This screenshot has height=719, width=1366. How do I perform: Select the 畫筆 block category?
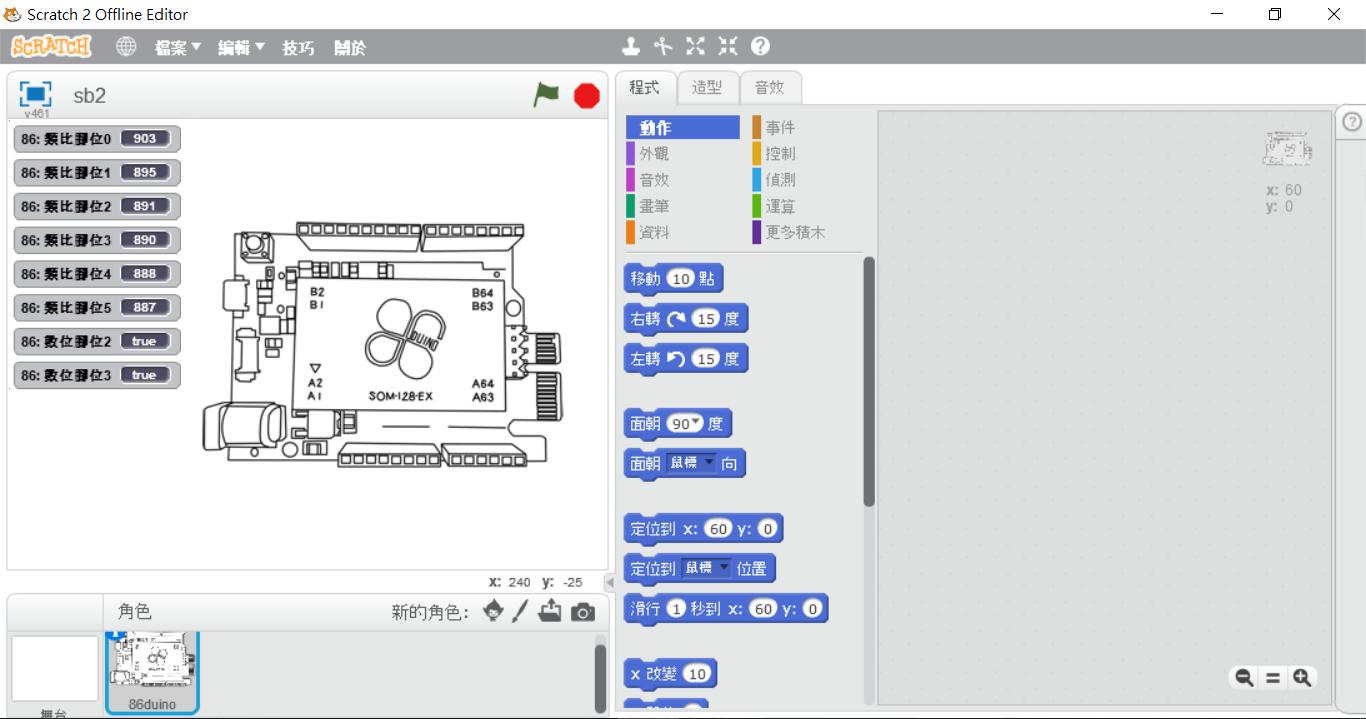click(x=683, y=206)
